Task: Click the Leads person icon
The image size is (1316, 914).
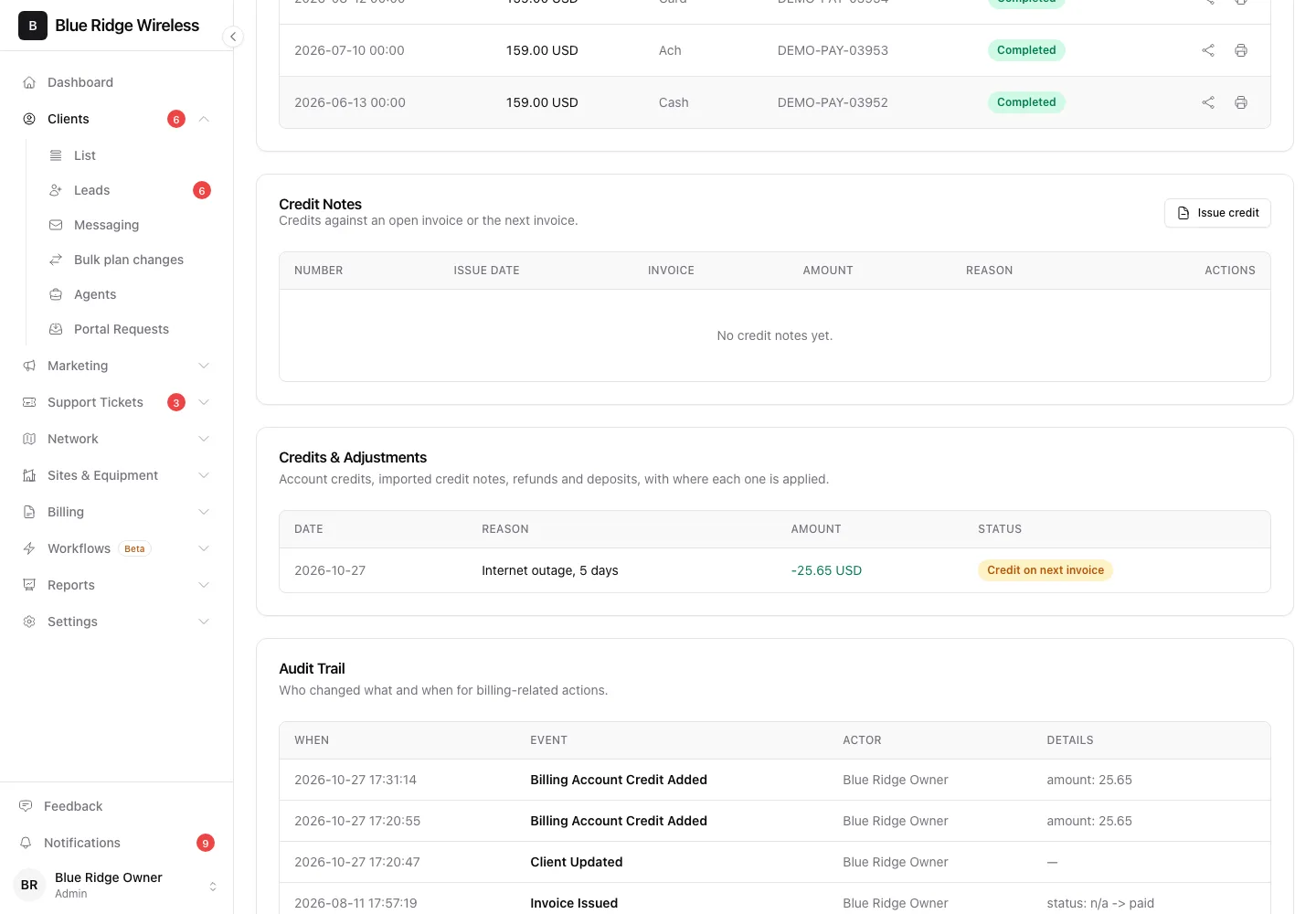Action: point(56,190)
